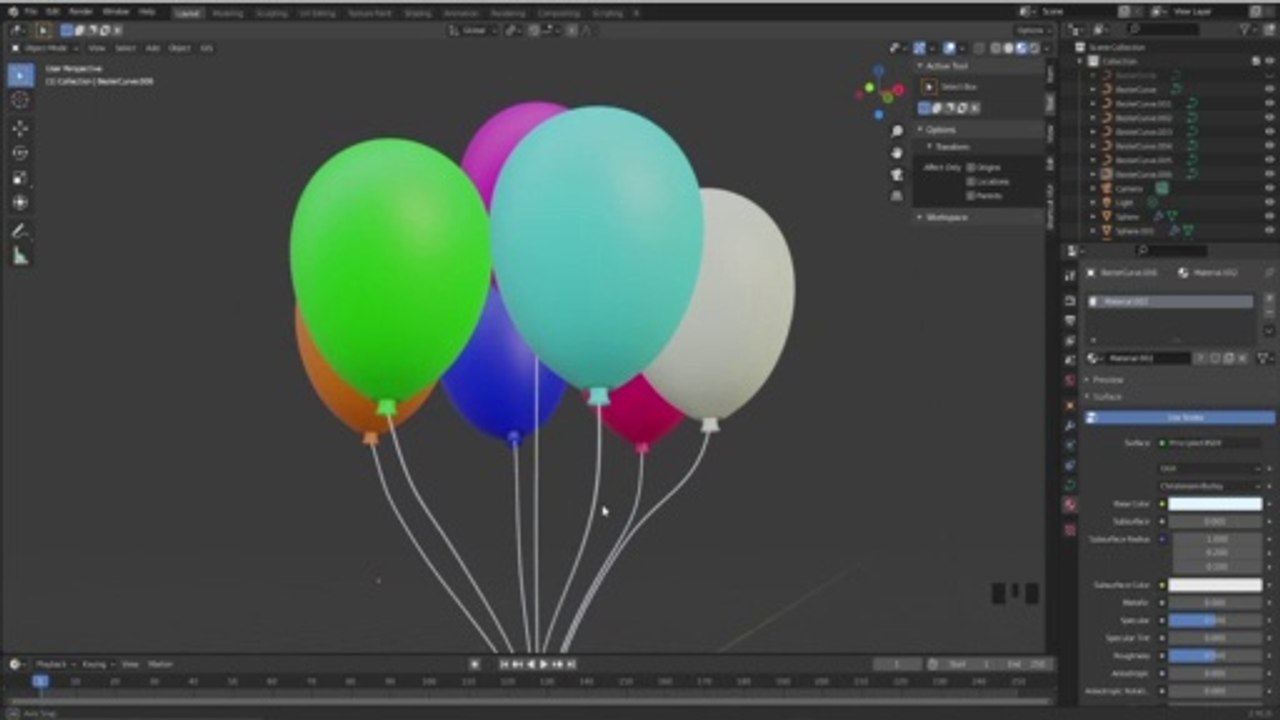Open the Keying popover in the timeline
Image resolution: width=1280 pixels, height=720 pixels.
coord(97,664)
